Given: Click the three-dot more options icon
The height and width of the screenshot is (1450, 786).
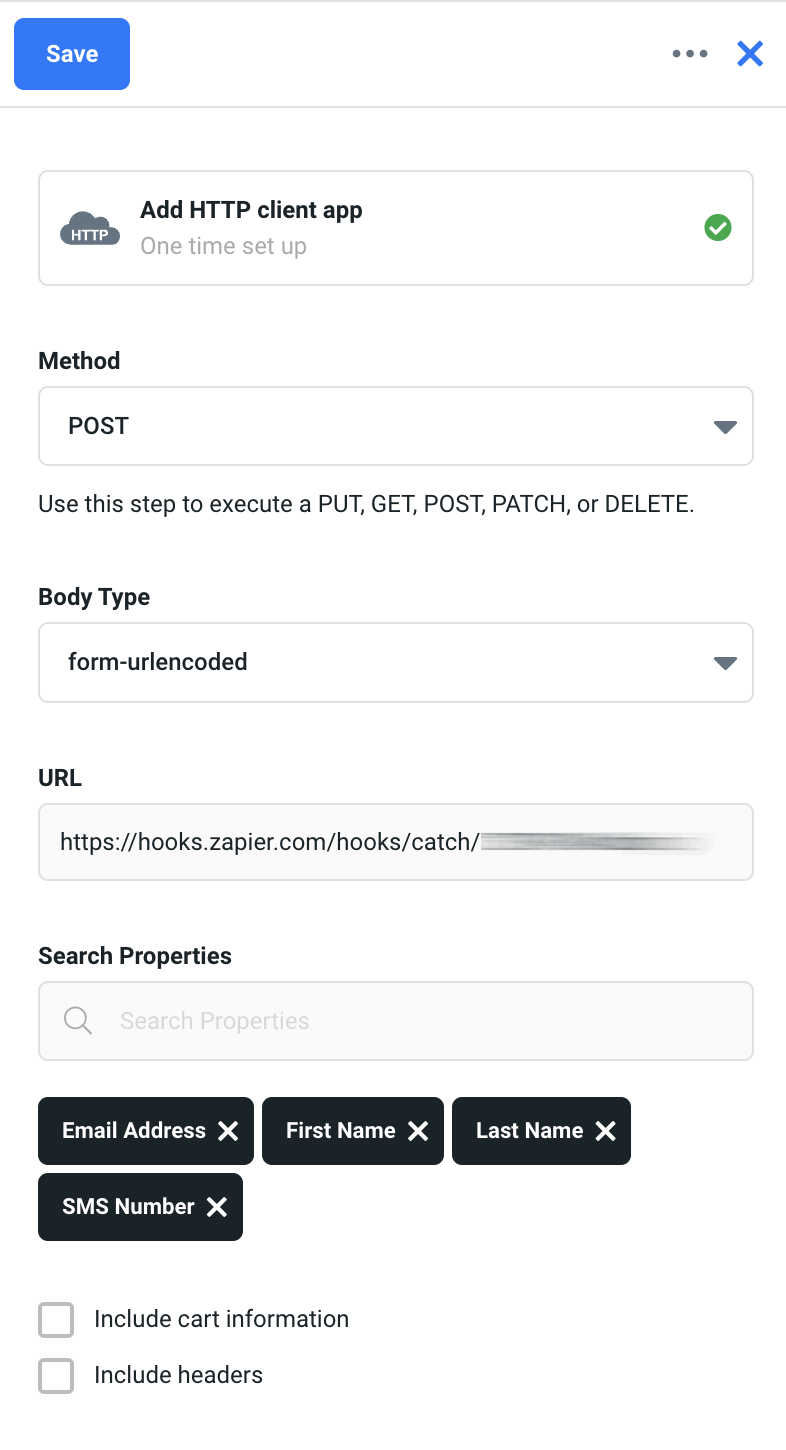Looking at the screenshot, I should click(x=690, y=54).
